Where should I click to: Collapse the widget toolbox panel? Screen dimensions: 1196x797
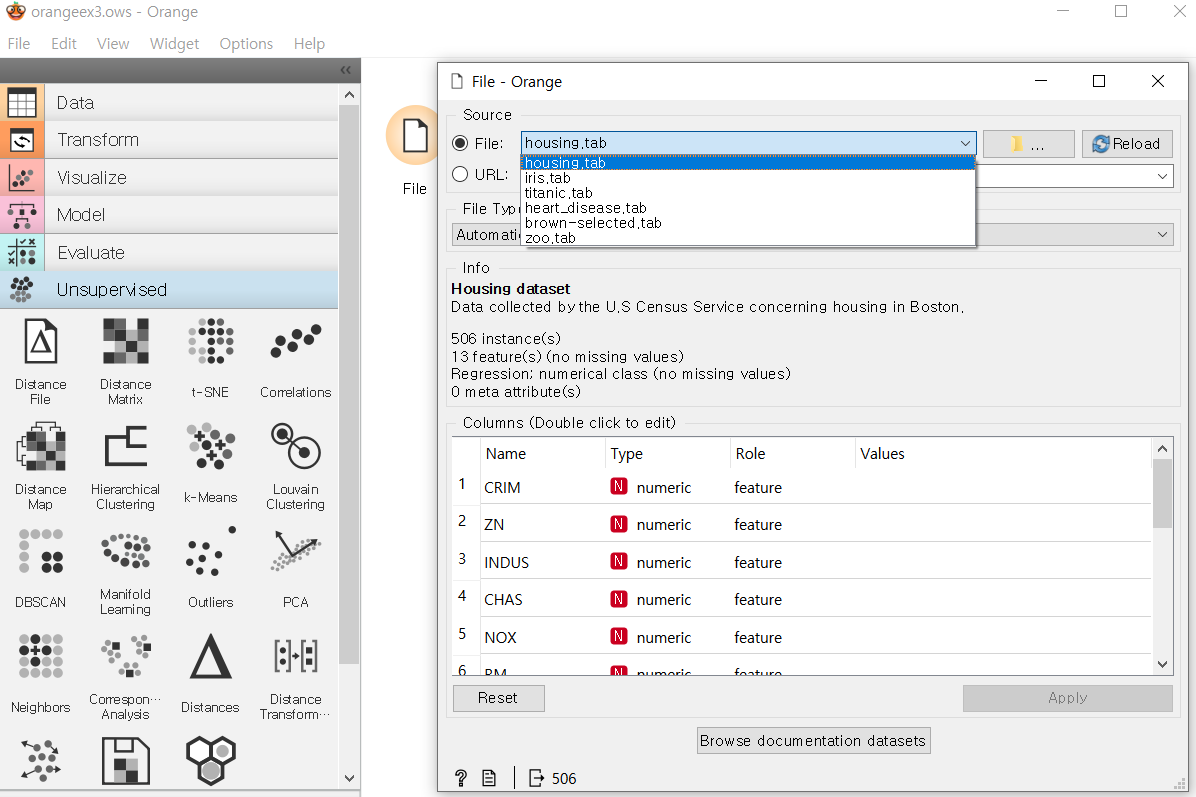[346, 70]
